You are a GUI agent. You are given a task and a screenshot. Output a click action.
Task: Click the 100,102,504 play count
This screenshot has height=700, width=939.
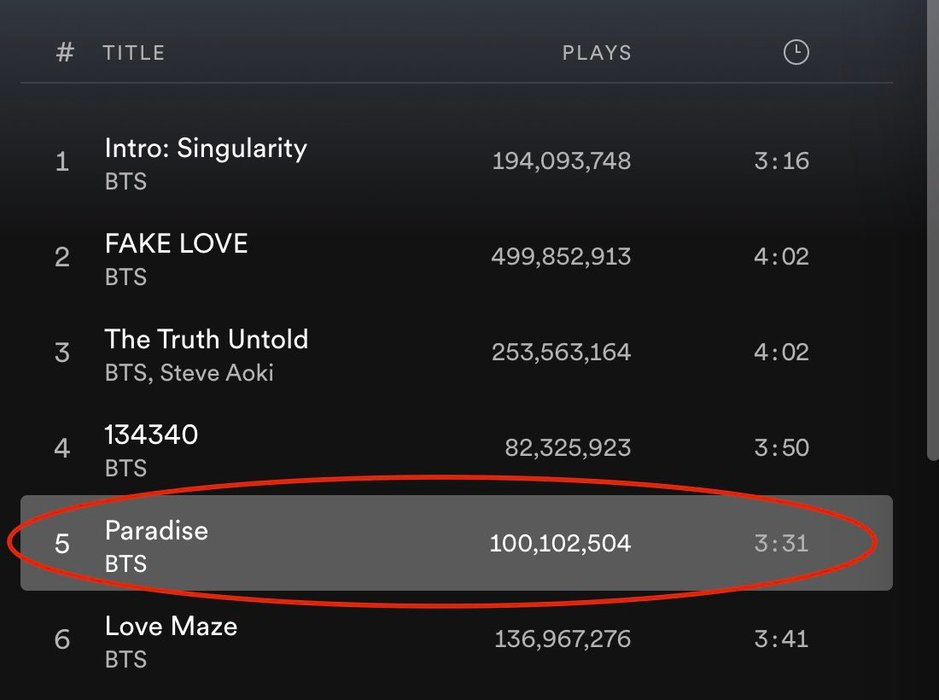[560, 543]
